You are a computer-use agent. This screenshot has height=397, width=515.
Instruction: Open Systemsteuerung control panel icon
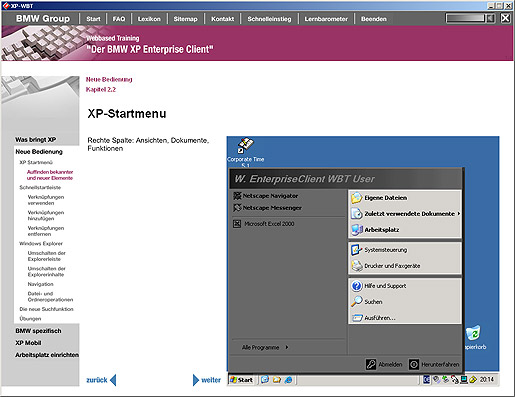coord(356,250)
